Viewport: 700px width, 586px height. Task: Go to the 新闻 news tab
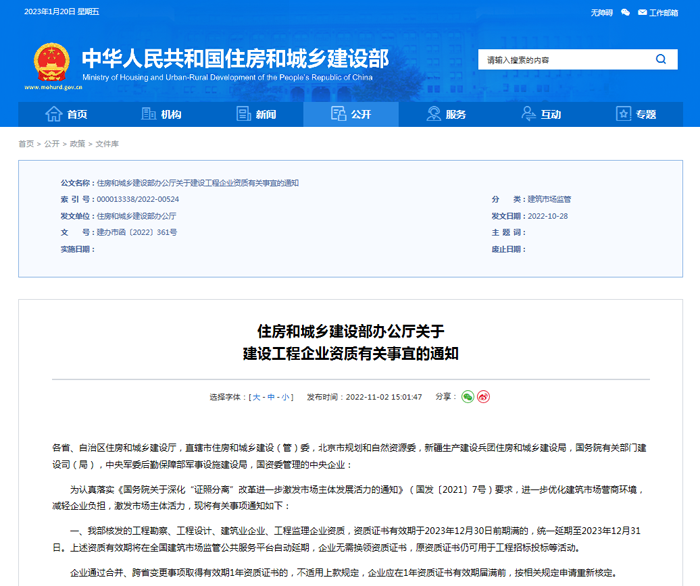coord(256,114)
